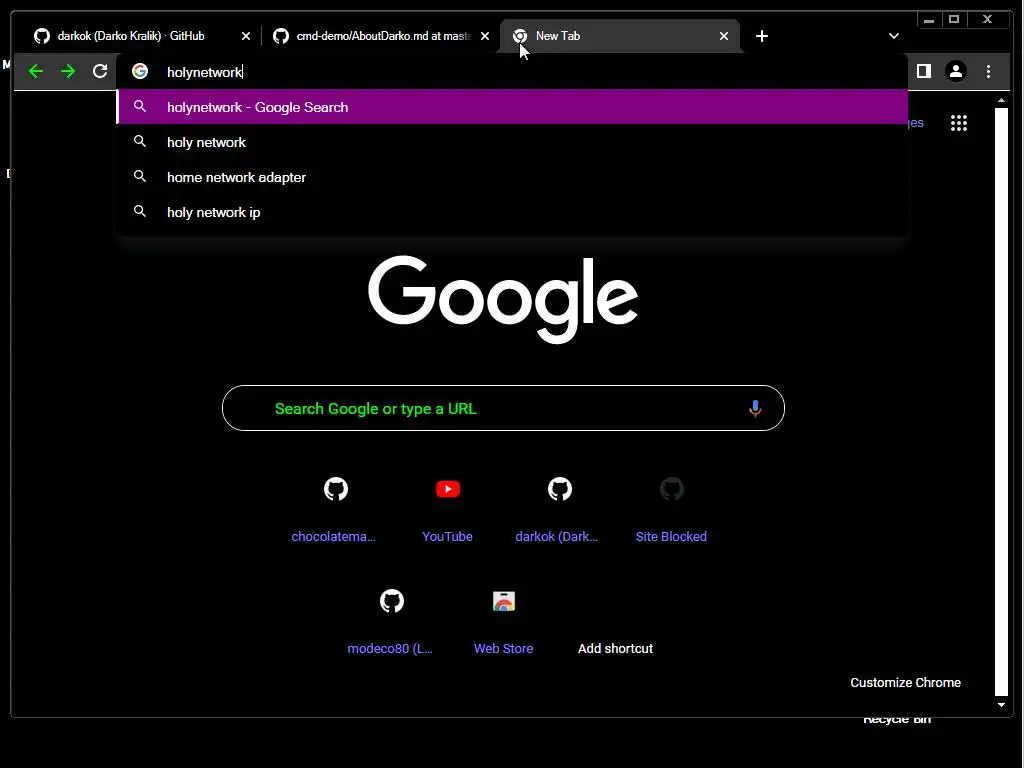Image resolution: width=1024 pixels, height=768 pixels.
Task: Open the Chrome profile avatar
Action: click(x=955, y=71)
